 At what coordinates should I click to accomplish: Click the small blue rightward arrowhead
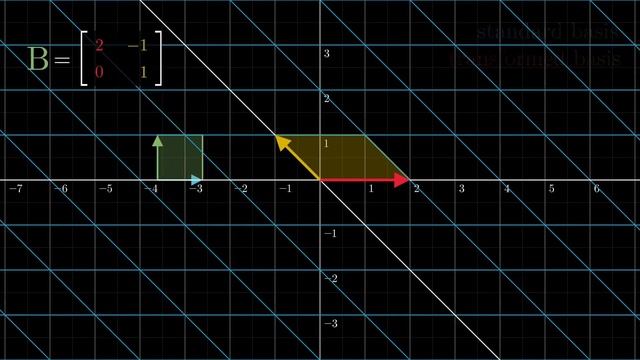point(196,180)
